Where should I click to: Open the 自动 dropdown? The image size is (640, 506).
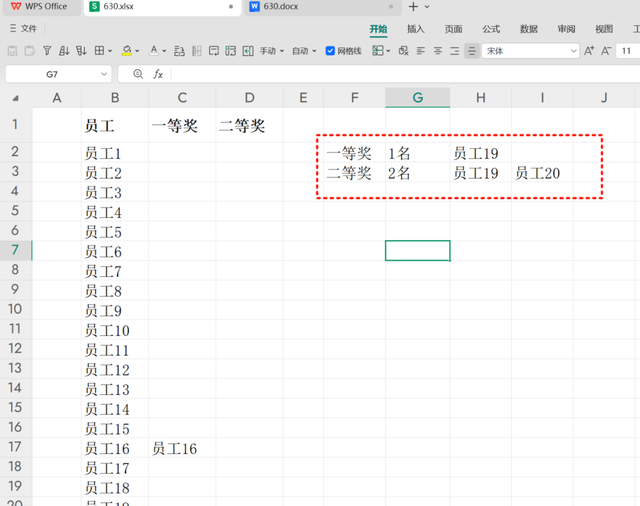click(304, 51)
